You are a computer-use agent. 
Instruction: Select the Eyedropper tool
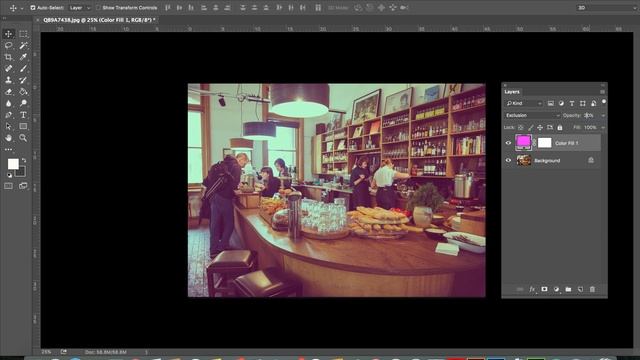coord(23,57)
